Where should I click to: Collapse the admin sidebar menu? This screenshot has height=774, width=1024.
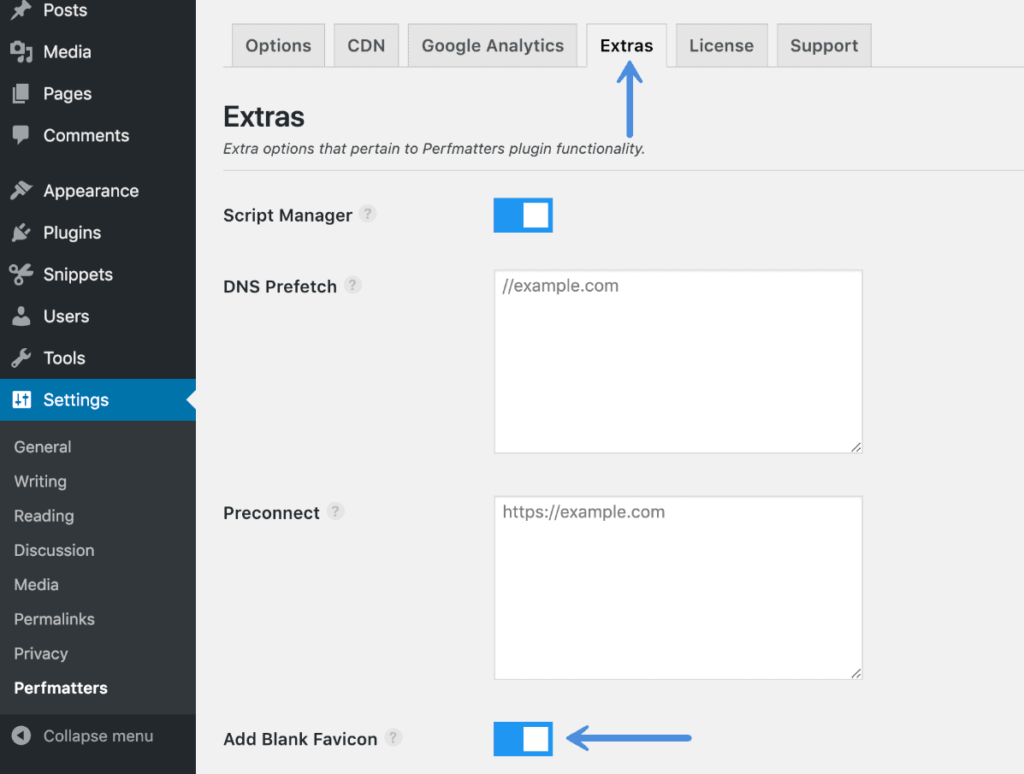click(83, 736)
